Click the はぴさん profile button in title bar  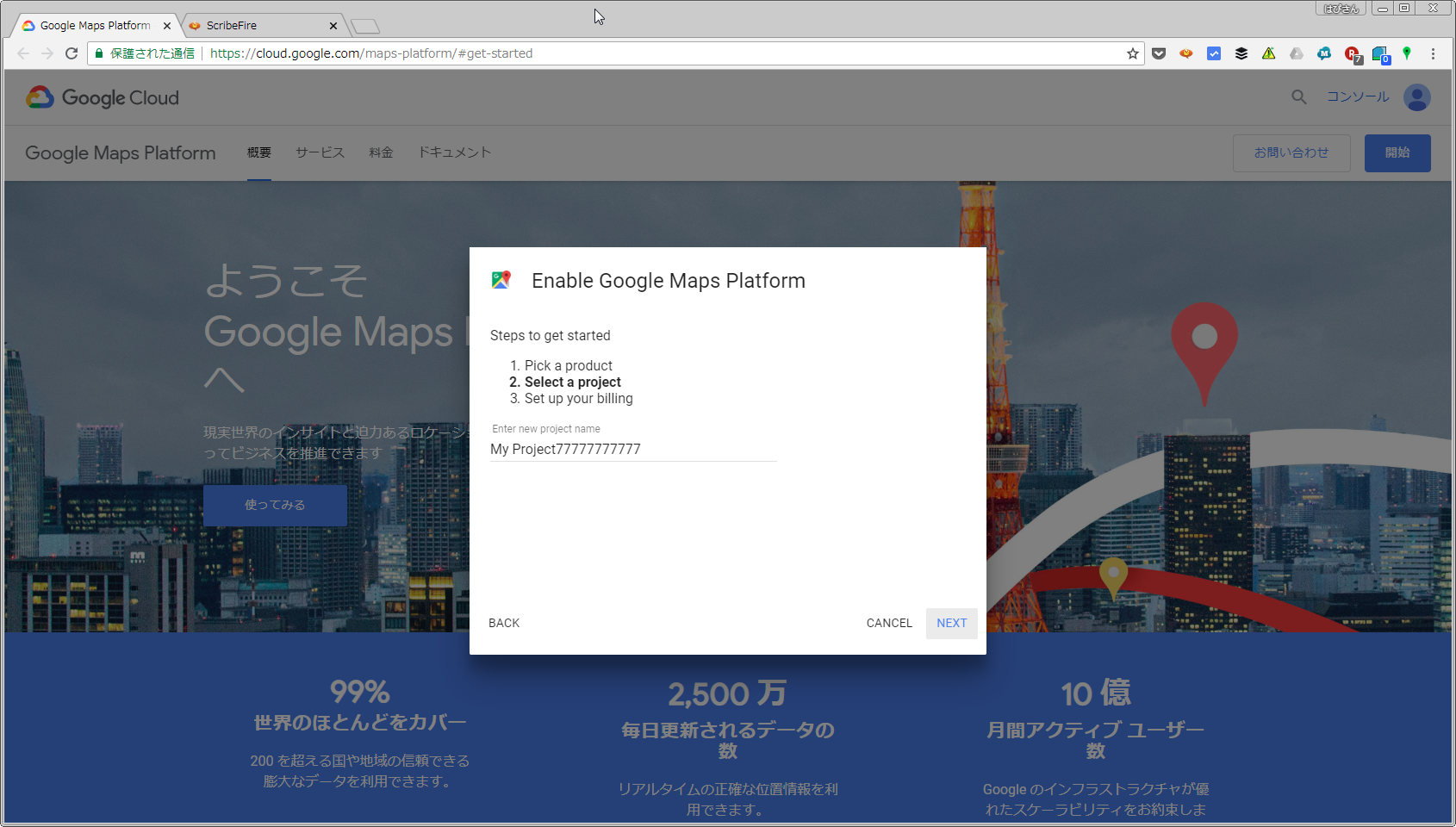click(1341, 9)
